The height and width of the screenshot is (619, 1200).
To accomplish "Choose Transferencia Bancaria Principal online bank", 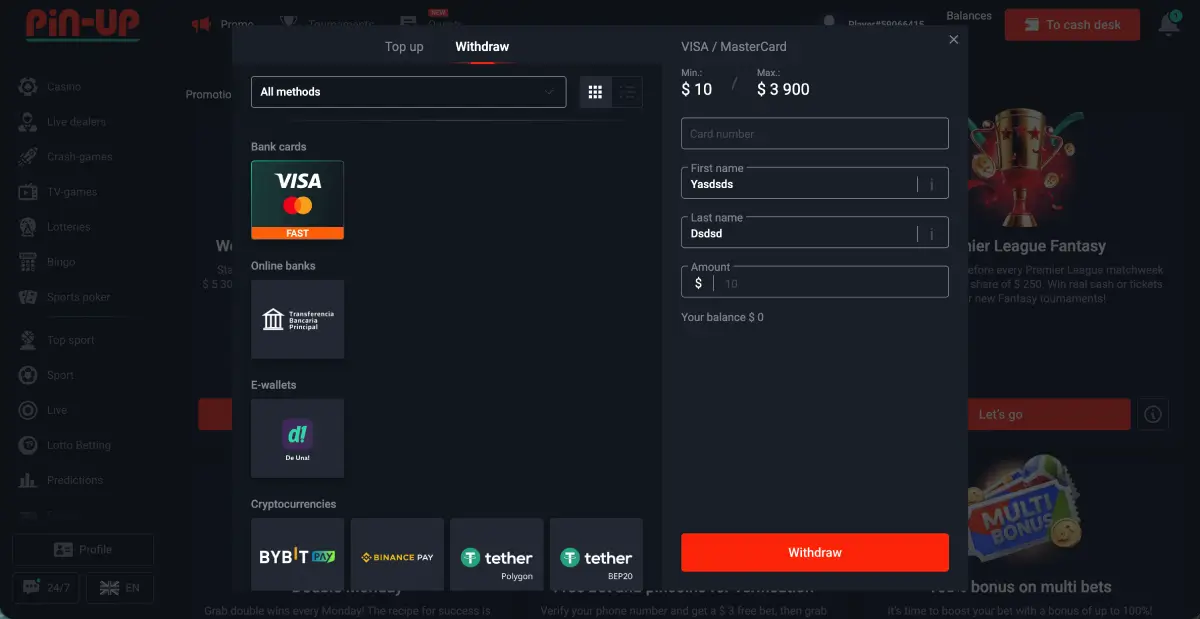I will click(297, 319).
